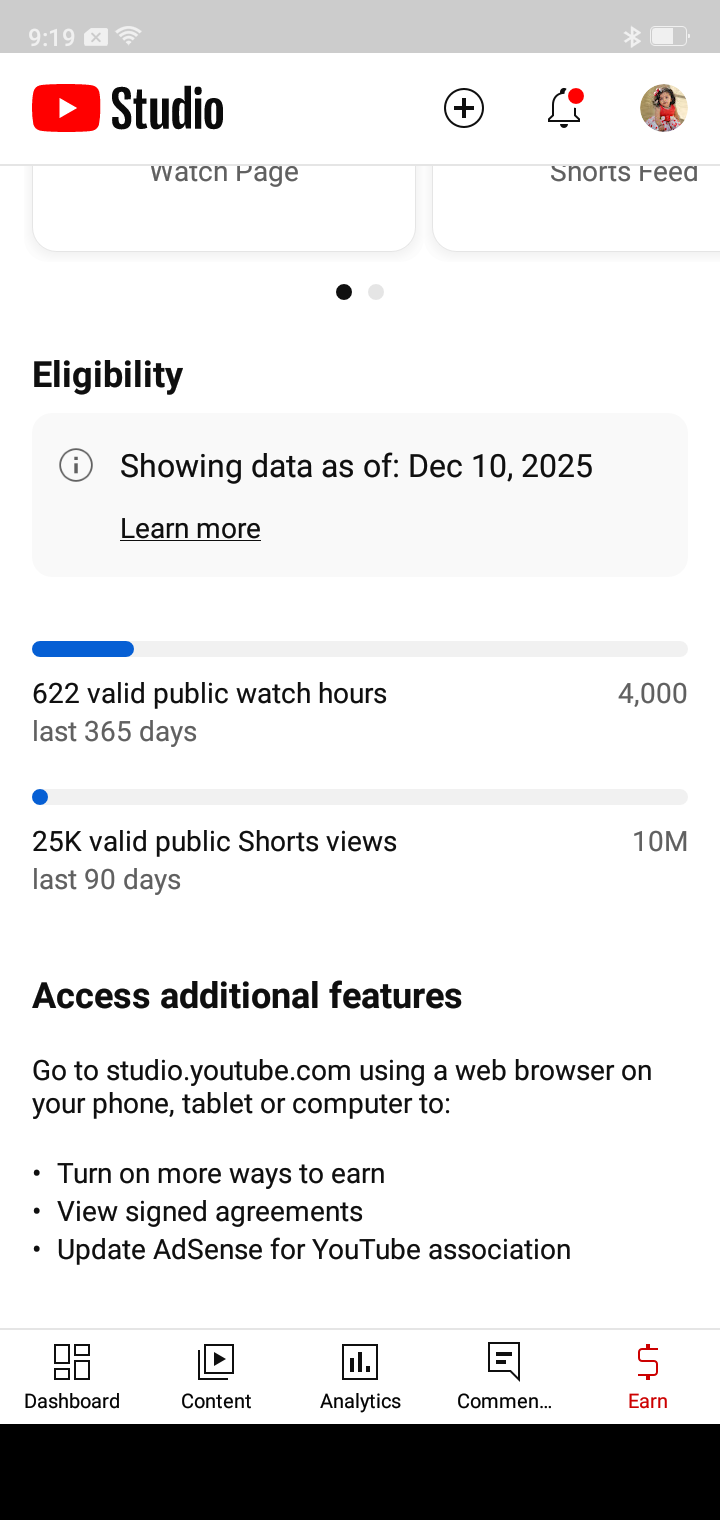Open the account profile picture
Screen dimensions: 720x1520
(664, 108)
